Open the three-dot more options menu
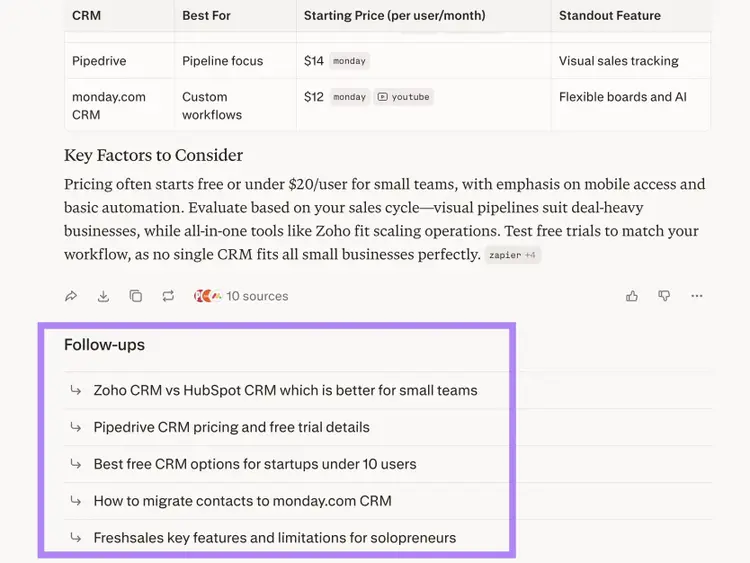Viewport: 750px width, 563px height. click(697, 296)
